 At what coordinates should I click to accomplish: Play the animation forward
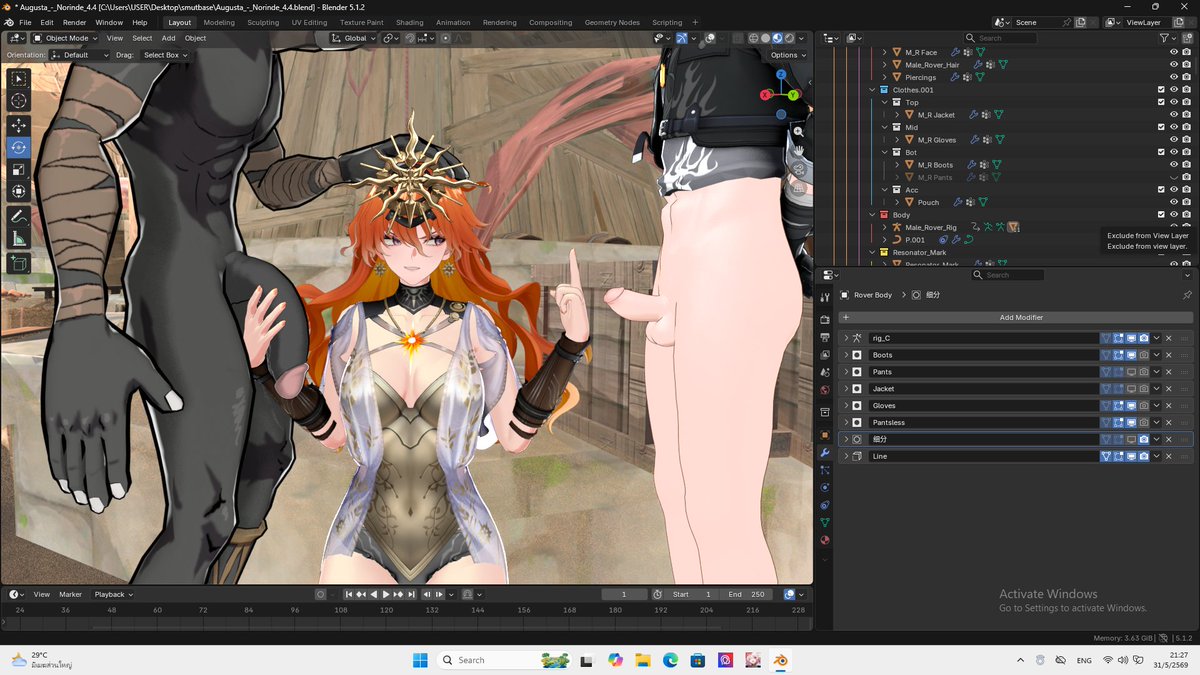click(x=386, y=594)
